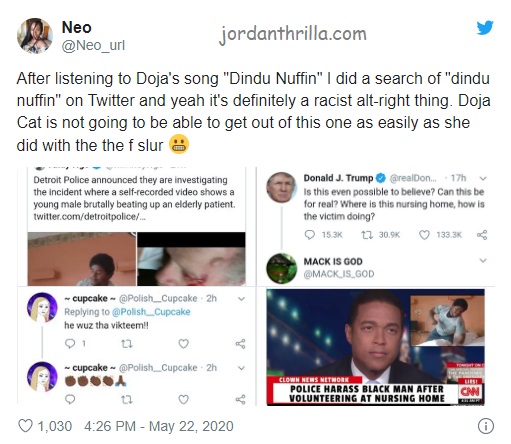Reply to the 'he wuz tha vikteem!!' tweet

(70, 343)
